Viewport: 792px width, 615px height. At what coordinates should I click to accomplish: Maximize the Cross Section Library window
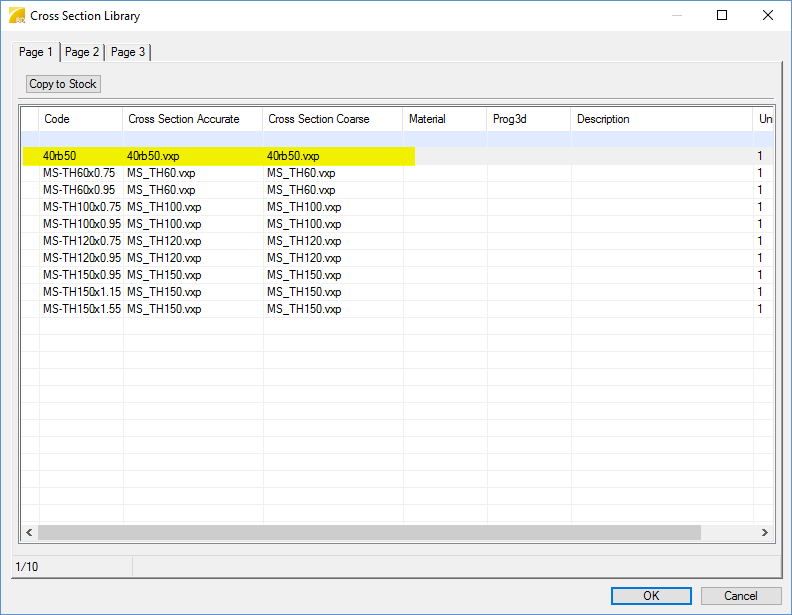pos(722,16)
